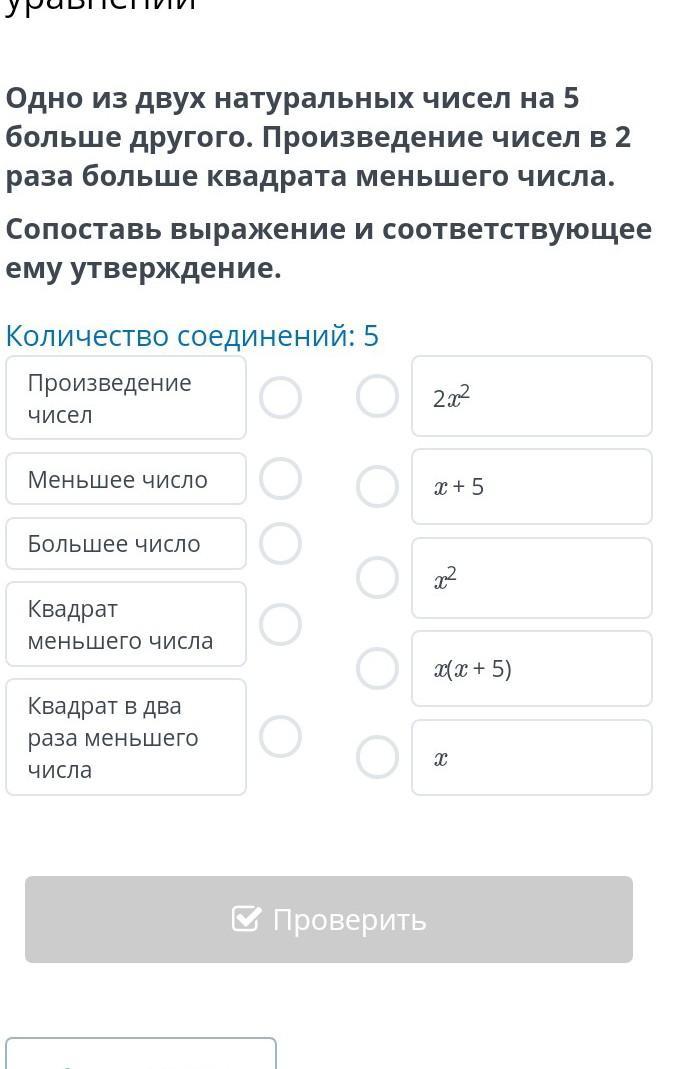Select connector circle beside Меньшее число

[280, 478]
